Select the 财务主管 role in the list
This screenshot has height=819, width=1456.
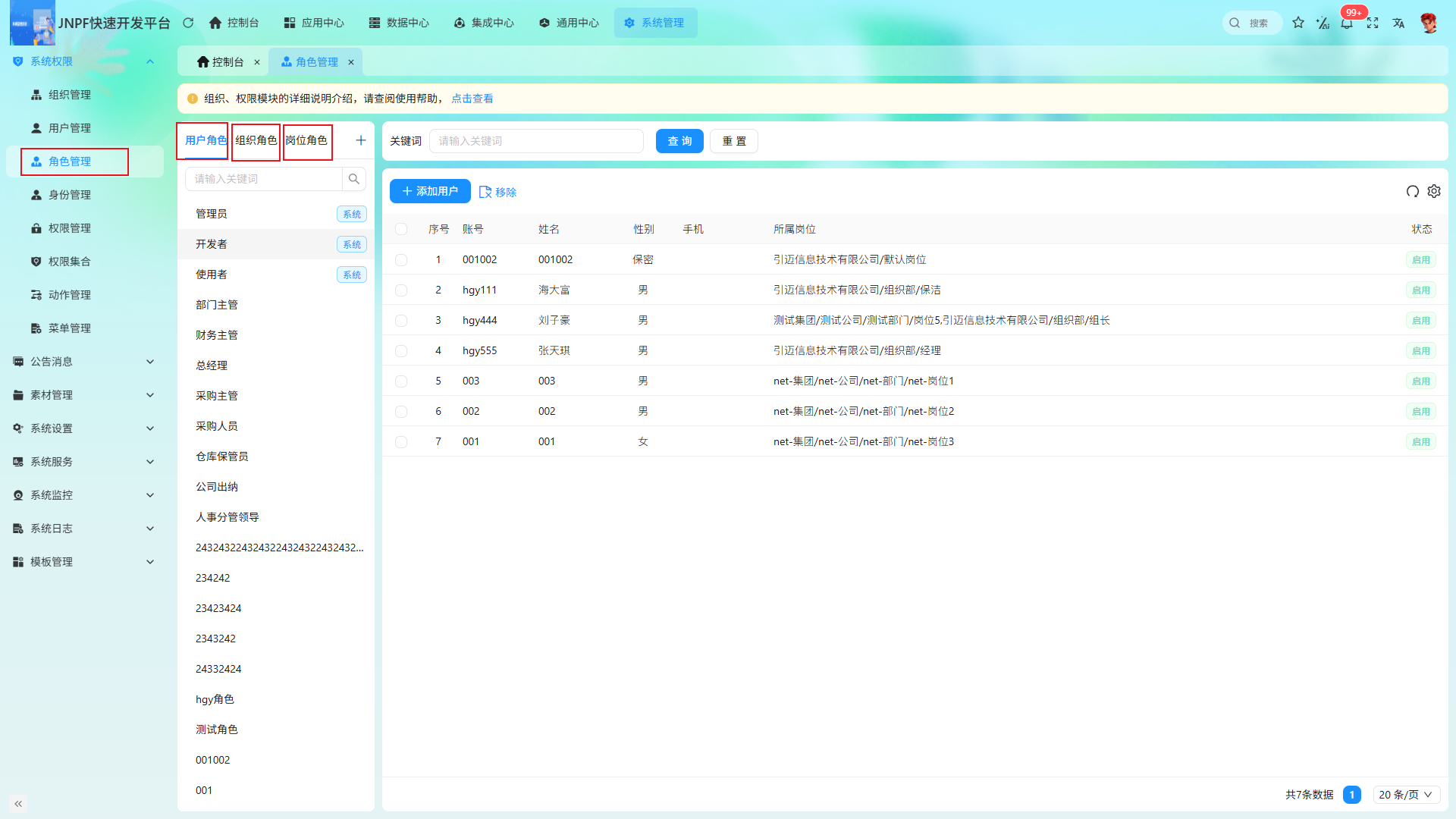point(276,335)
